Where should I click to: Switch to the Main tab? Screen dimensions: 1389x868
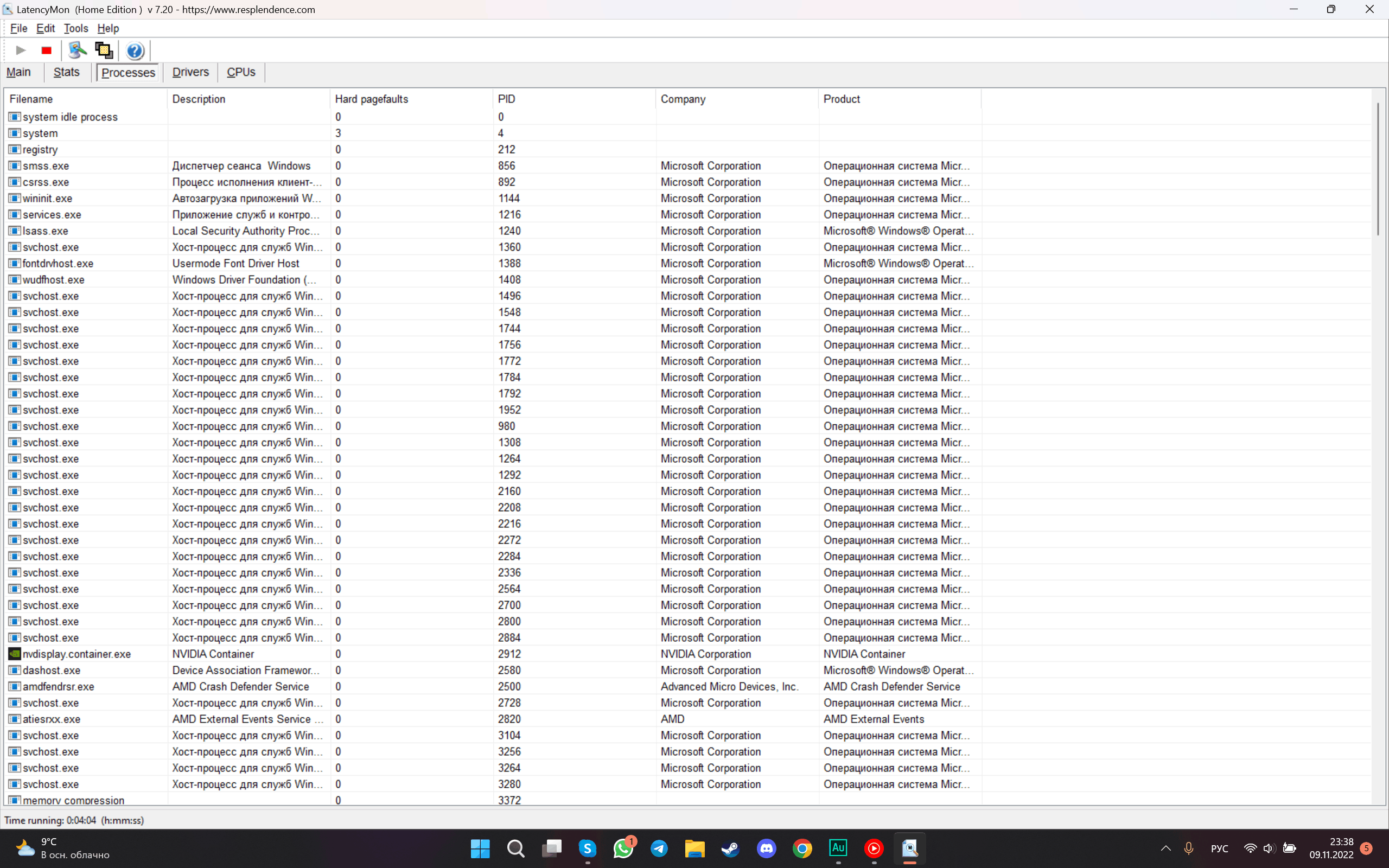[x=18, y=72]
